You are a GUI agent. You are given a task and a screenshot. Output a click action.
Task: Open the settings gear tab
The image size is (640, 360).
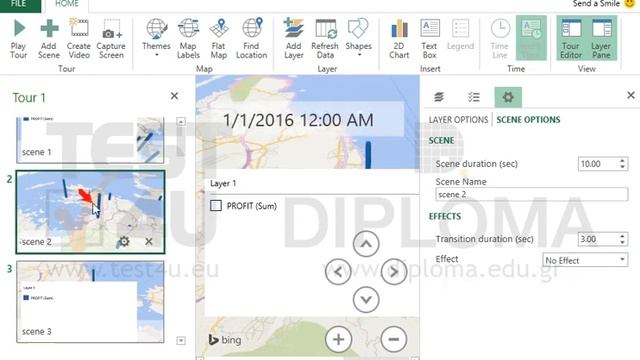tap(508, 97)
